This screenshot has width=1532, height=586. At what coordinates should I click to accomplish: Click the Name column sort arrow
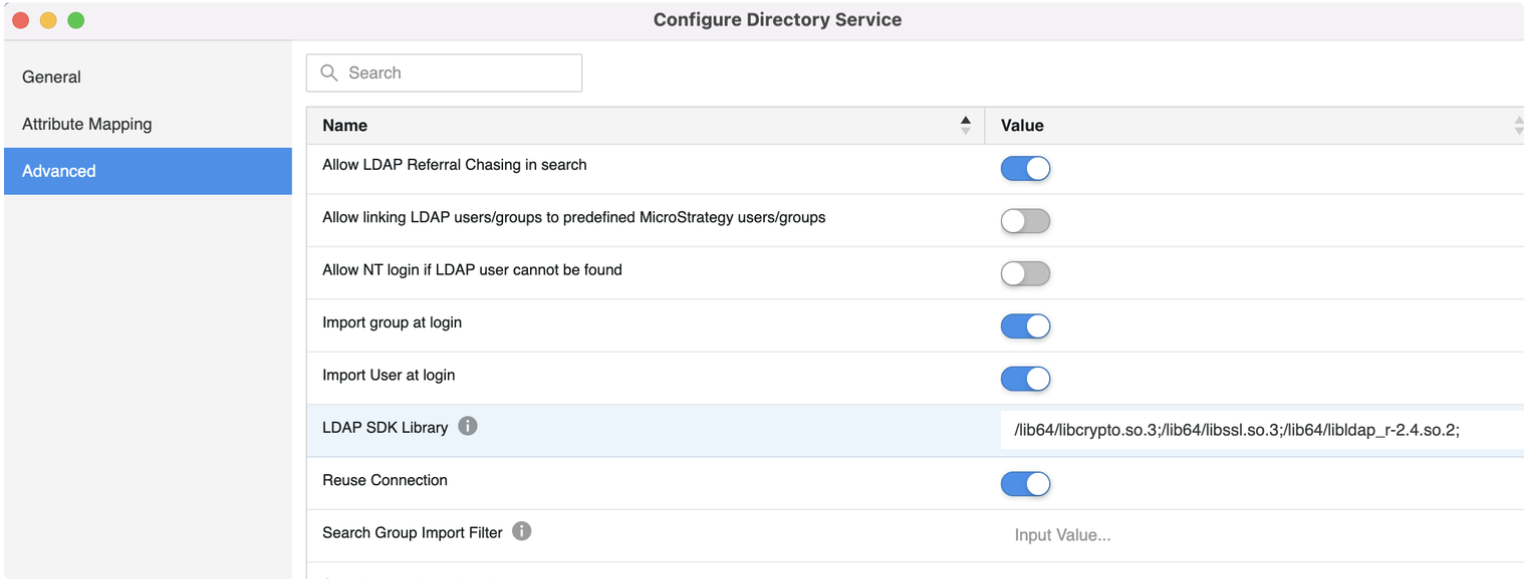tap(966, 124)
